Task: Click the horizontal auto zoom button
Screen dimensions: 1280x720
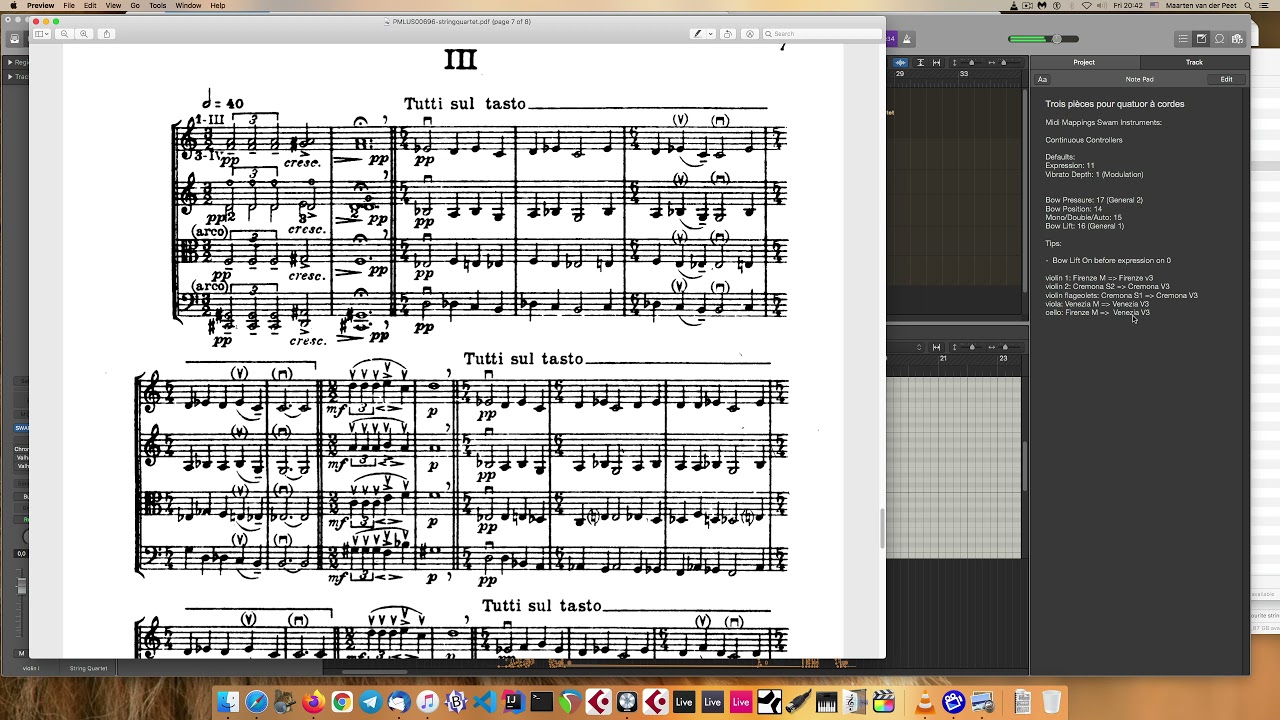Action: click(x=936, y=62)
